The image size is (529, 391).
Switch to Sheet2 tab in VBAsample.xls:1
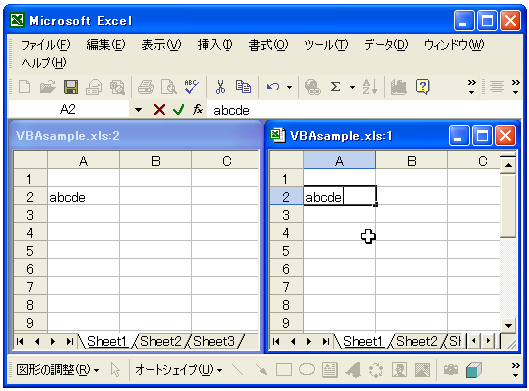tap(417, 341)
